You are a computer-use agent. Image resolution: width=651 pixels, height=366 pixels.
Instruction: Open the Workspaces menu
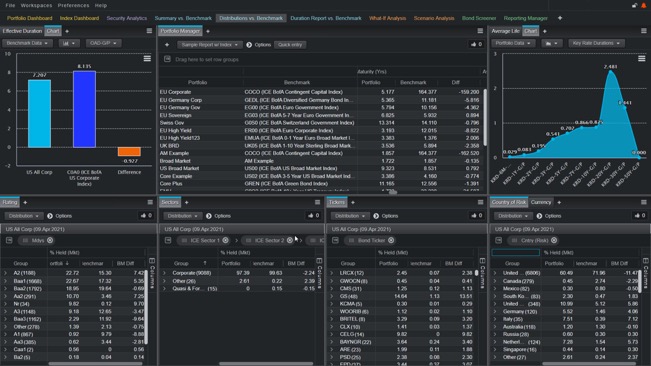[x=37, y=5]
